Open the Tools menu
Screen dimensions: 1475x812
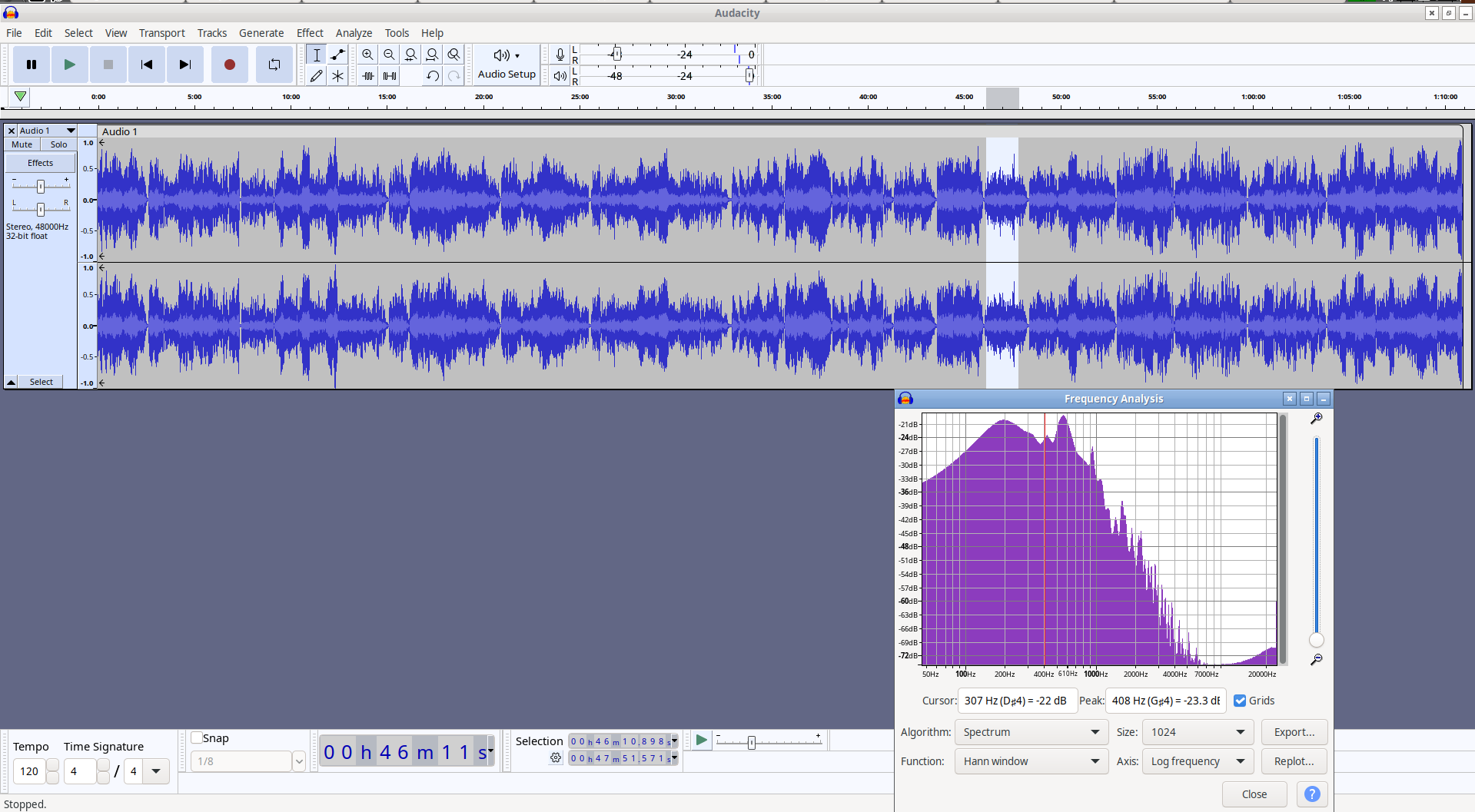pos(397,33)
